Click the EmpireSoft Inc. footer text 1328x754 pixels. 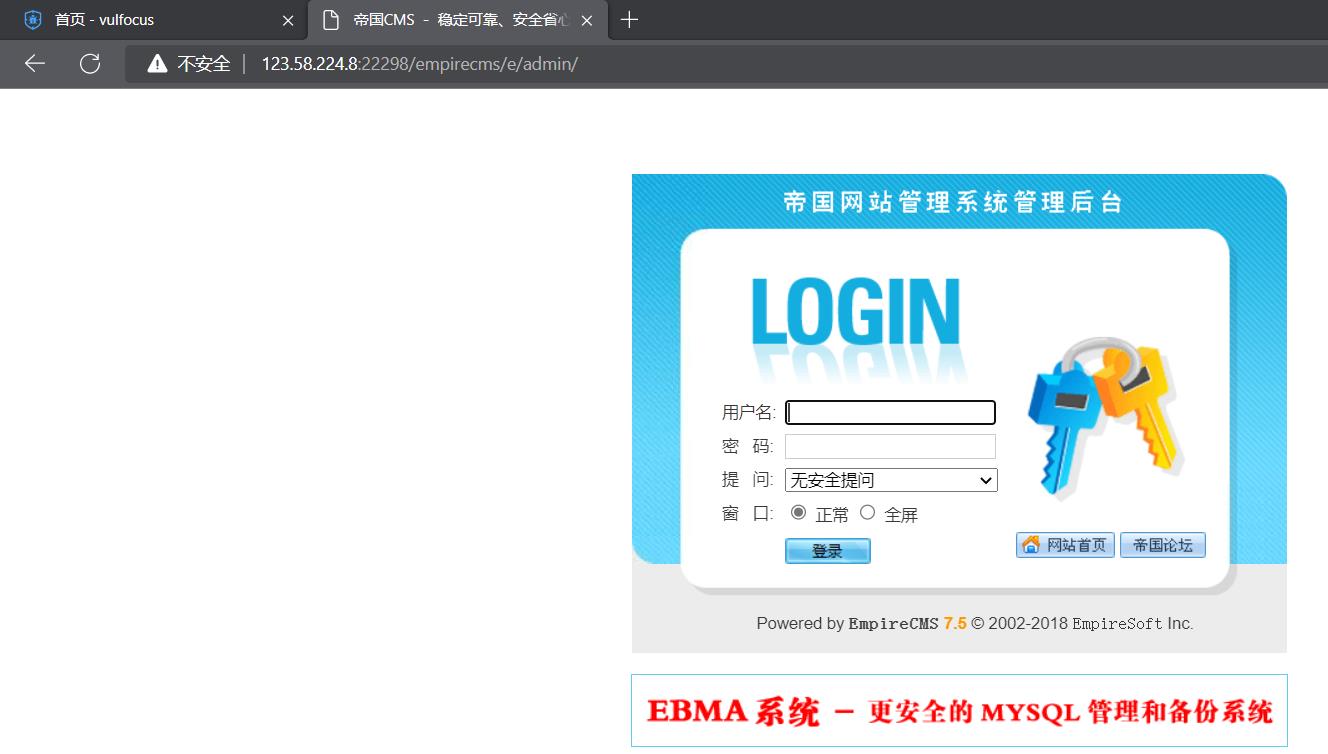(1133, 624)
